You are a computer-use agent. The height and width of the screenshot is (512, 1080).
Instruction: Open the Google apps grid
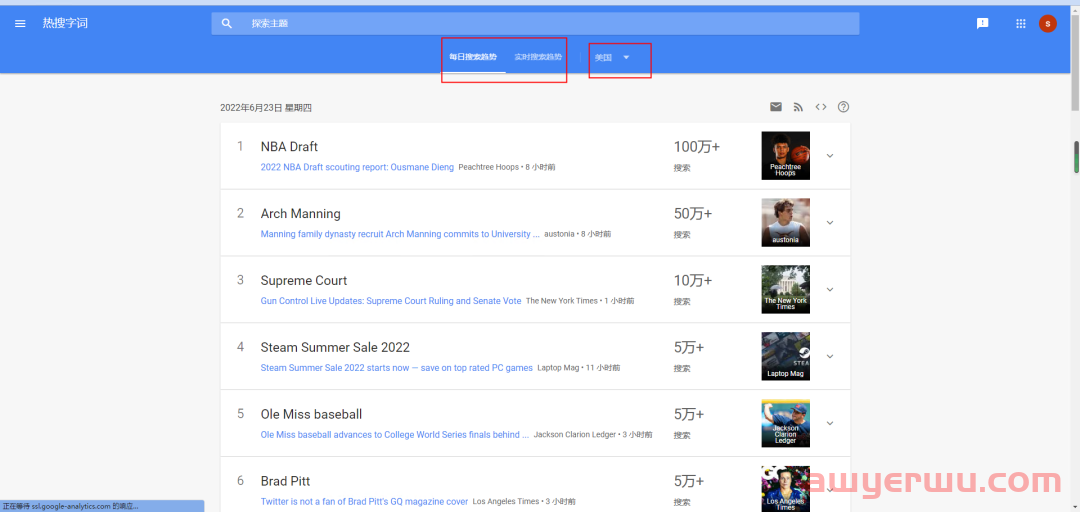1021,23
